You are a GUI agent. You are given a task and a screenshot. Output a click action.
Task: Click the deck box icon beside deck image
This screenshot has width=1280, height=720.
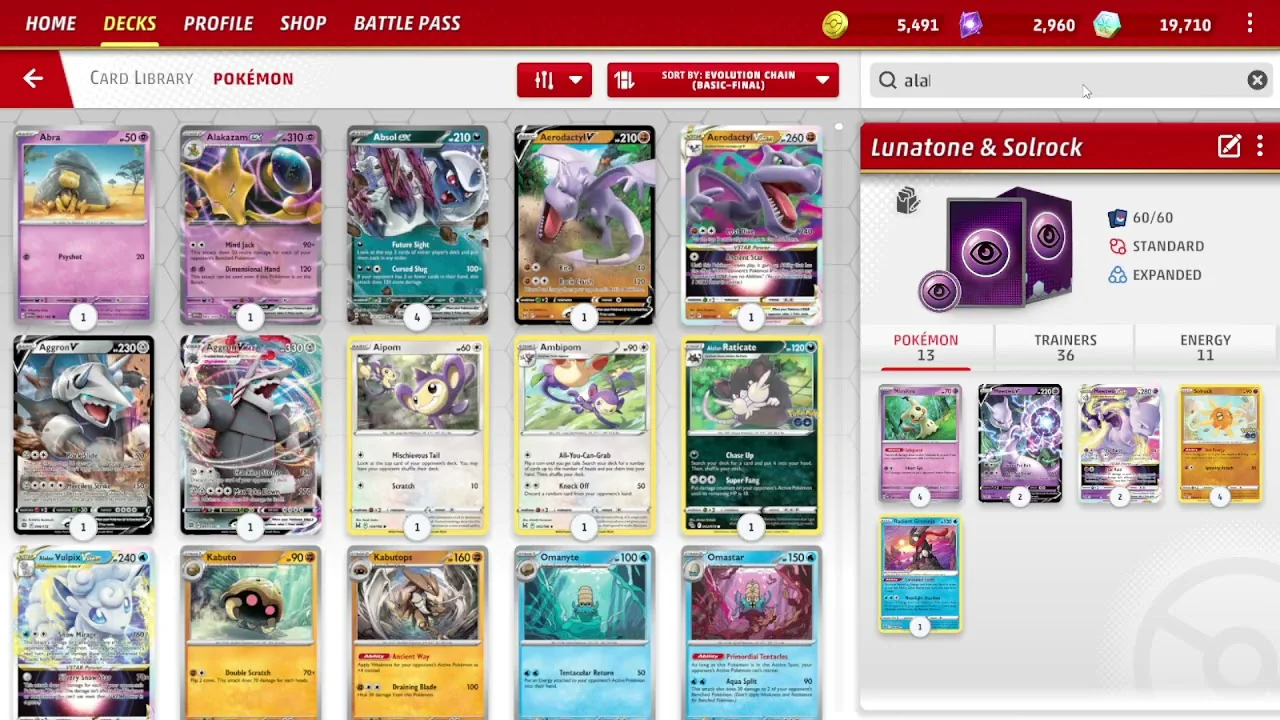[907, 201]
